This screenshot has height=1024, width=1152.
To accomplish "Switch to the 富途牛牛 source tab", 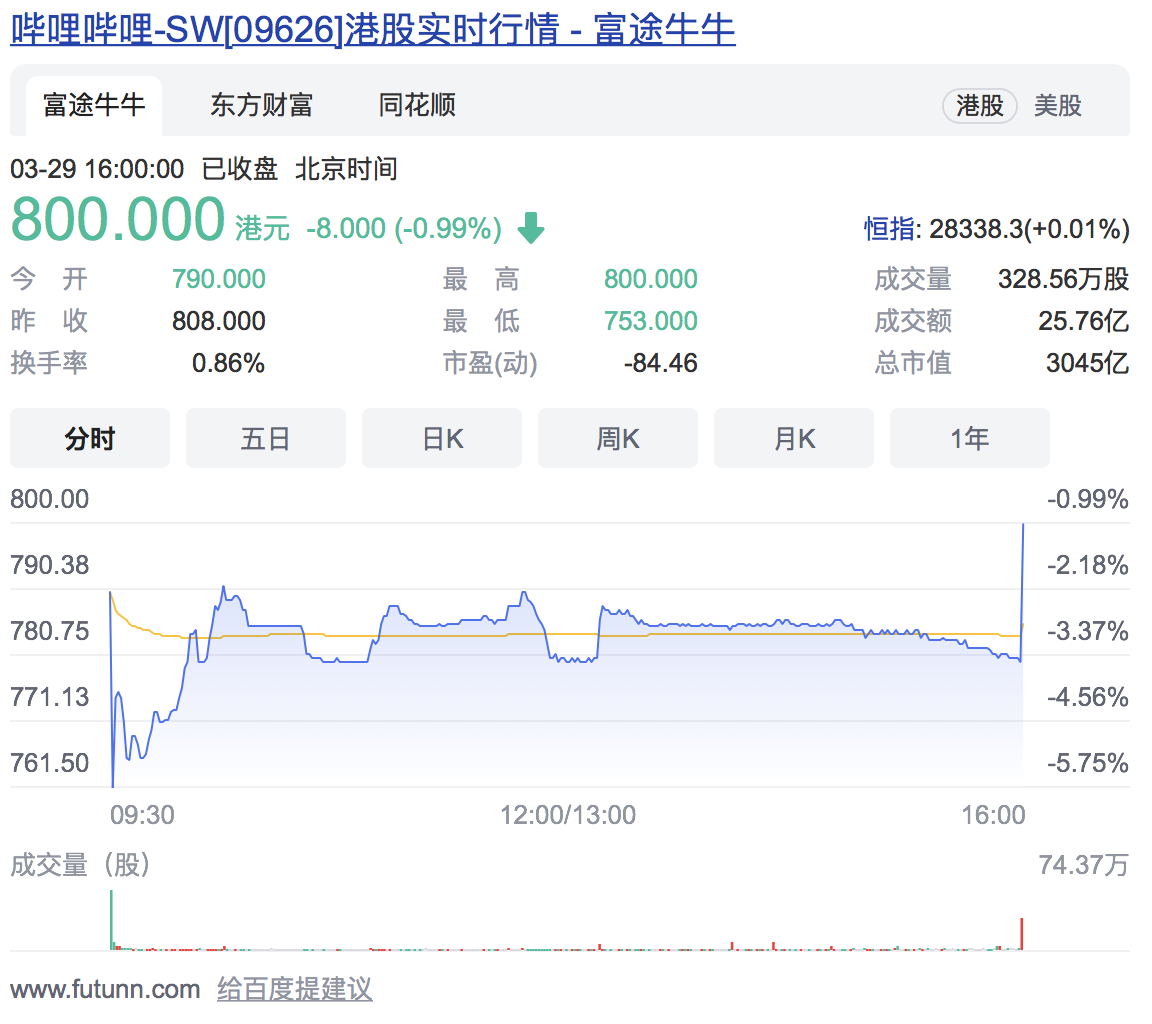I will pos(94,105).
